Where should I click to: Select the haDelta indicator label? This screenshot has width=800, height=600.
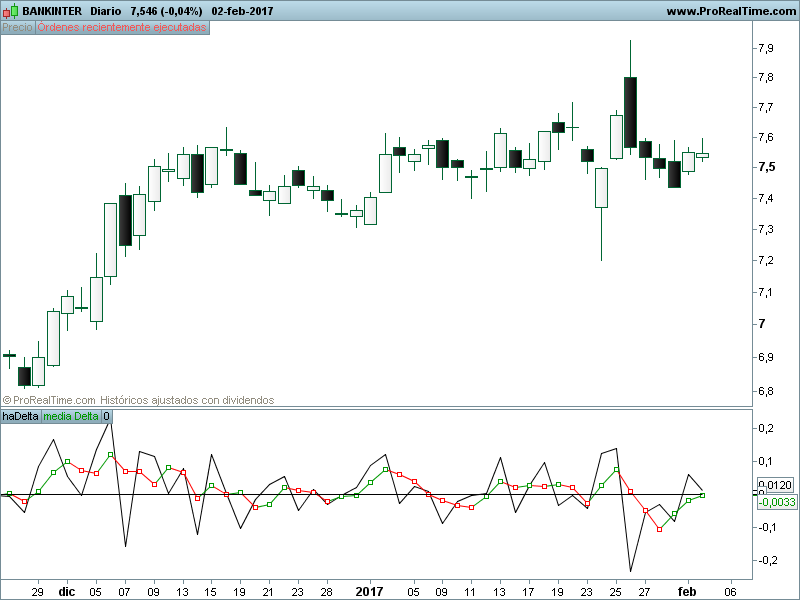click(x=20, y=416)
